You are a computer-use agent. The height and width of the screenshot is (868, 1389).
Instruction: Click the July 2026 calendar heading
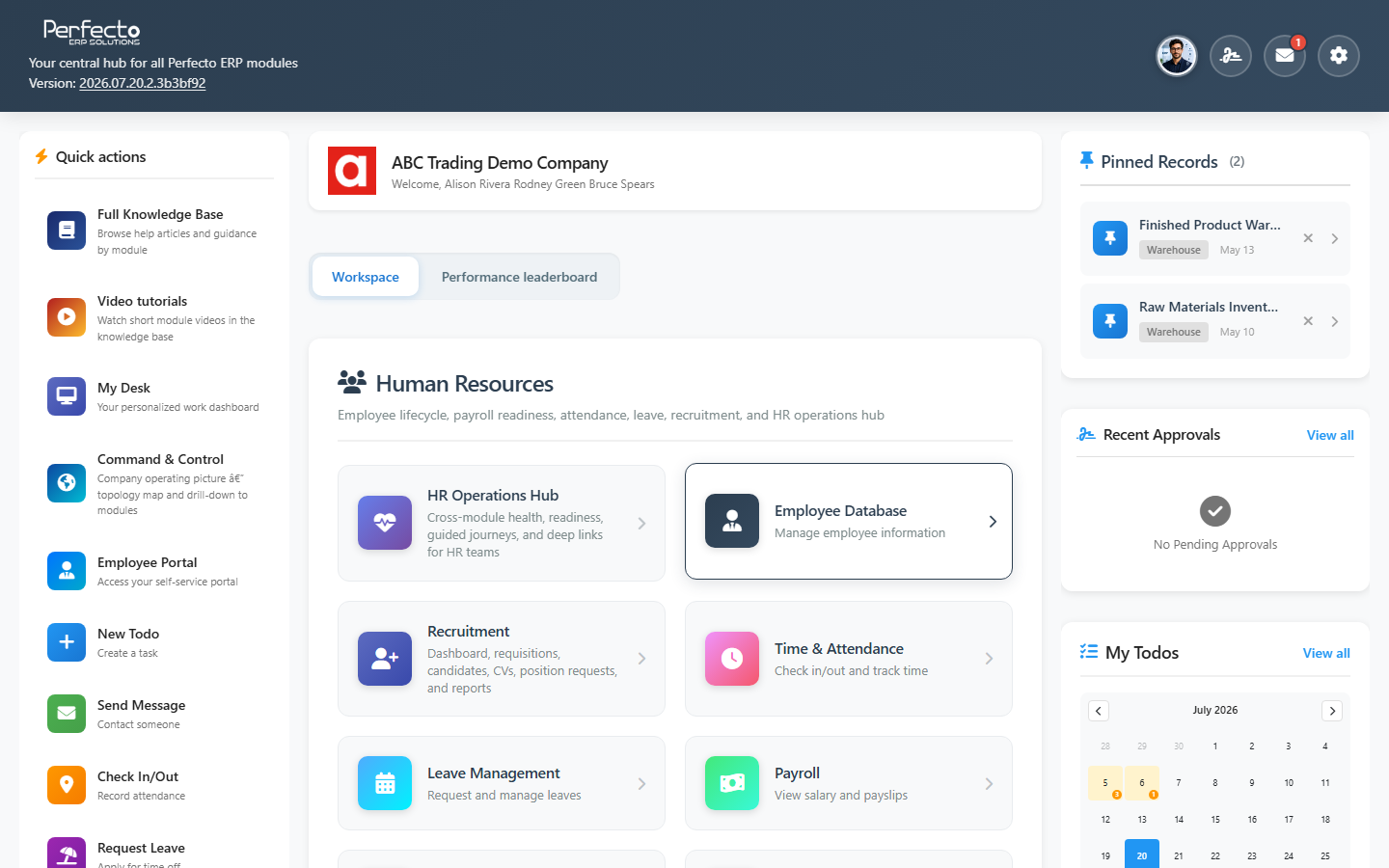pyautogui.click(x=1215, y=710)
